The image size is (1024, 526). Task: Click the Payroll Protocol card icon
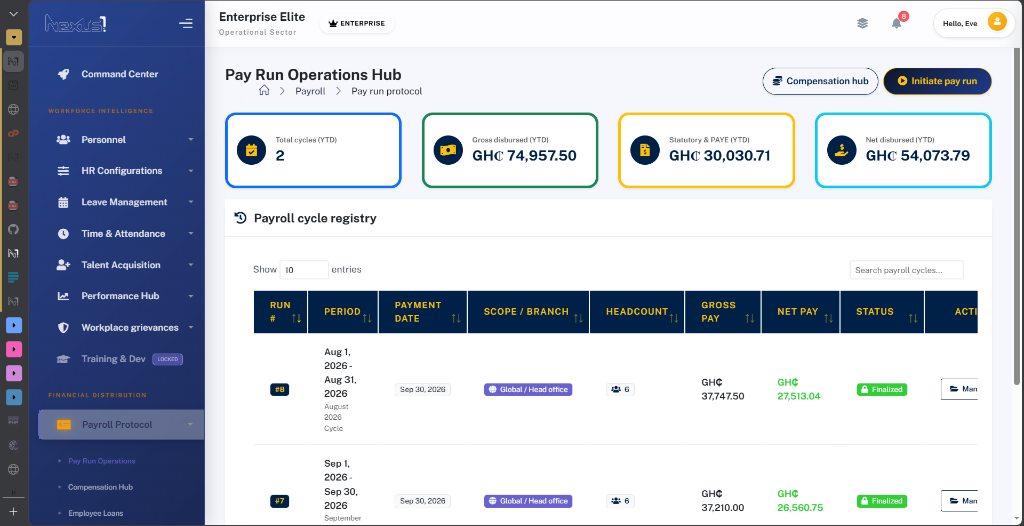[64, 425]
